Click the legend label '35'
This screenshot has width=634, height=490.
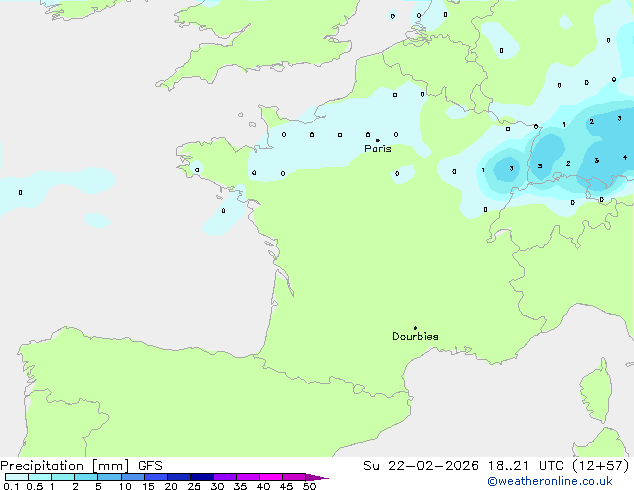(240, 486)
